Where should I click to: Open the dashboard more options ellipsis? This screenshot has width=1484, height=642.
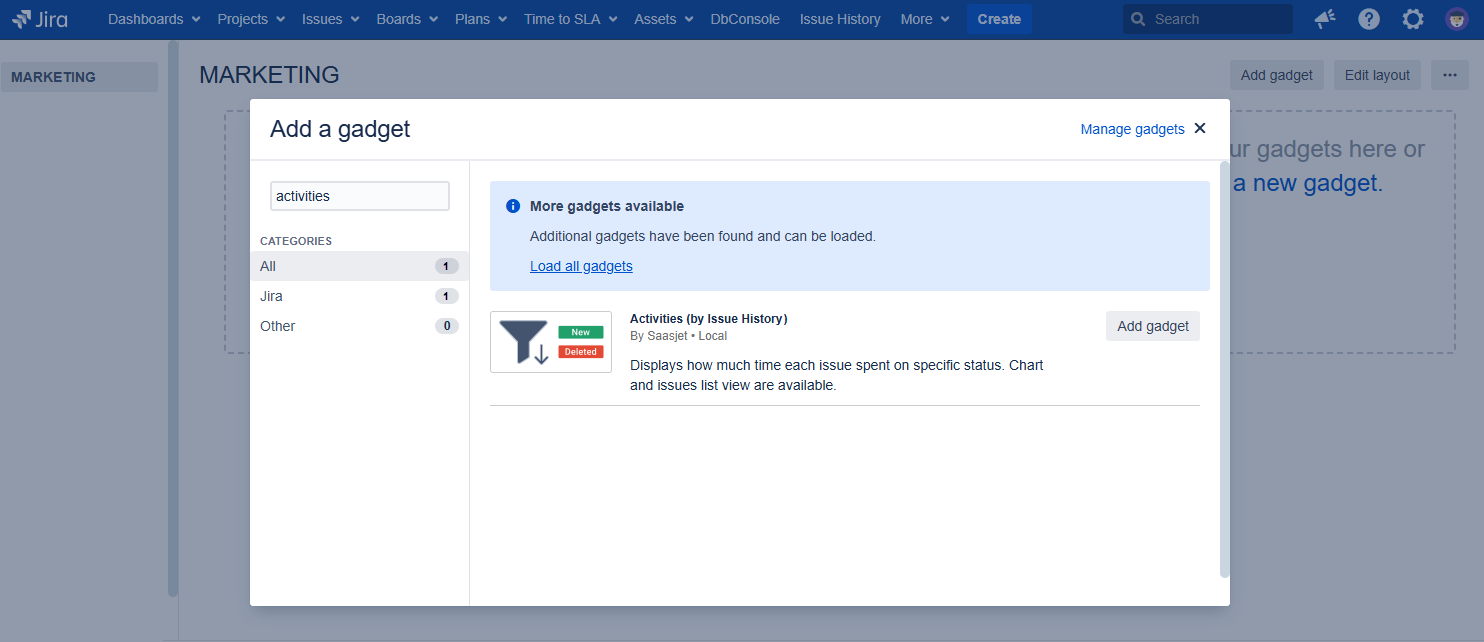coord(1449,75)
